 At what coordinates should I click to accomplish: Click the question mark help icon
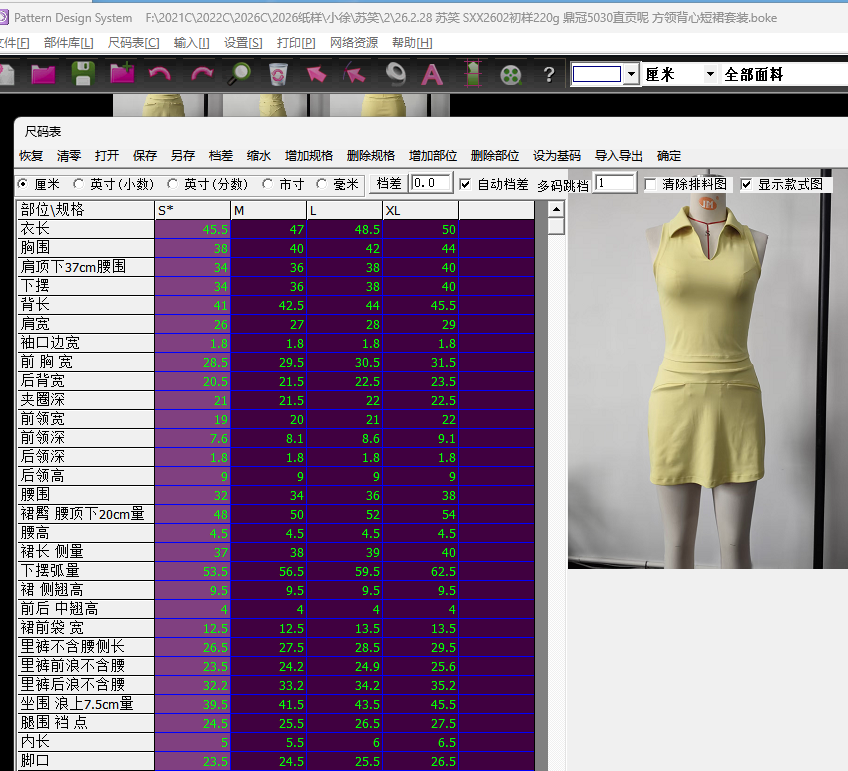548,75
